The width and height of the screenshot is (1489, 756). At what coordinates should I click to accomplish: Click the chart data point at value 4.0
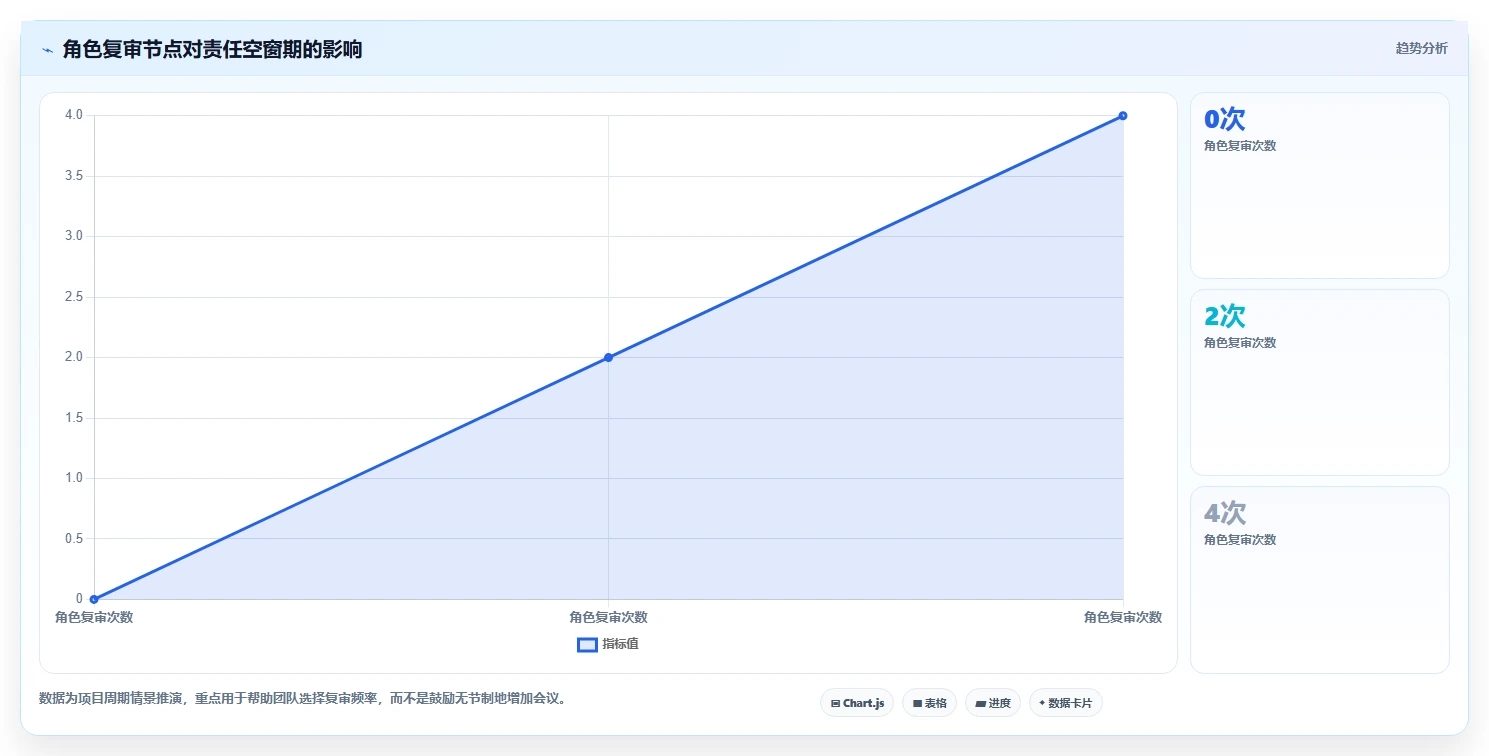[x=1123, y=116]
